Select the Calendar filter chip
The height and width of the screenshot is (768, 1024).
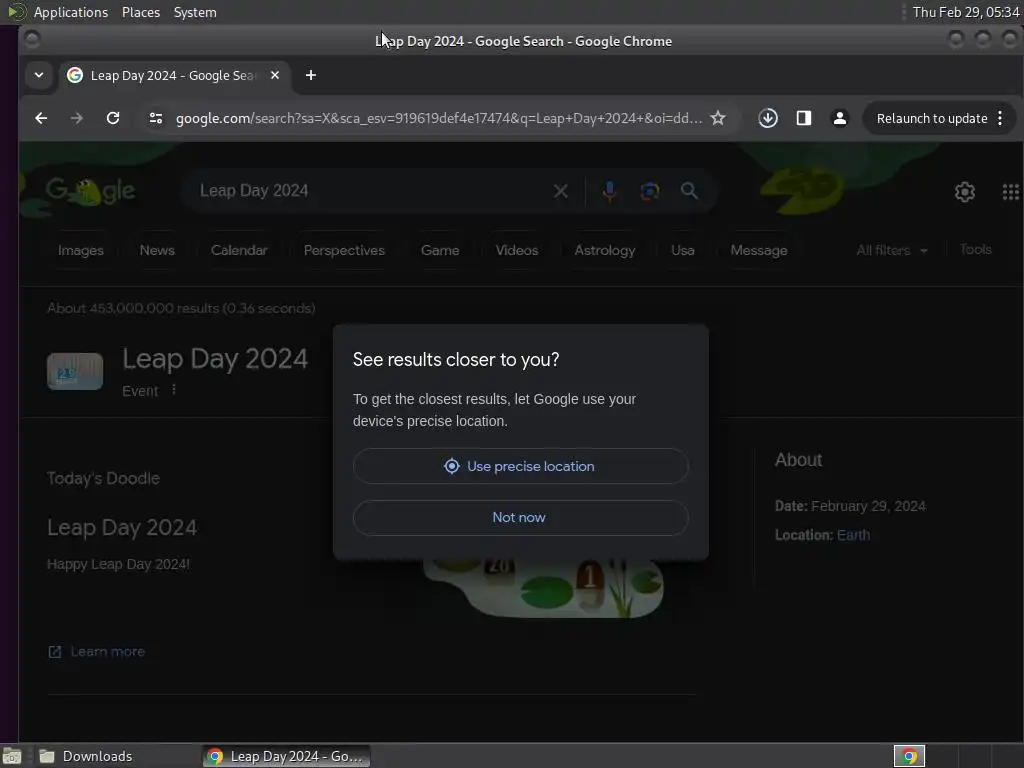(x=239, y=250)
